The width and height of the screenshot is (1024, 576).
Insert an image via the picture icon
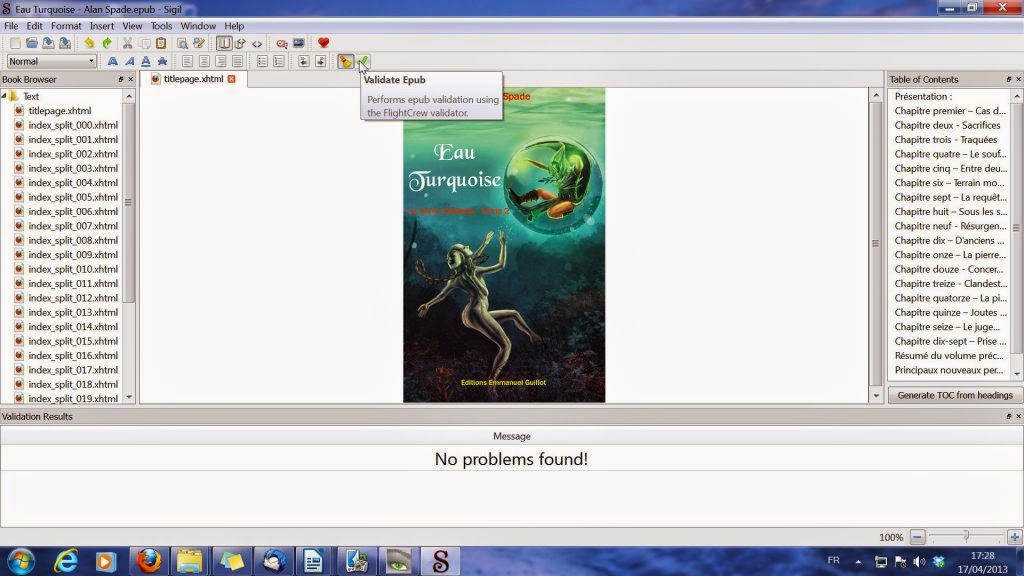[x=298, y=43]
